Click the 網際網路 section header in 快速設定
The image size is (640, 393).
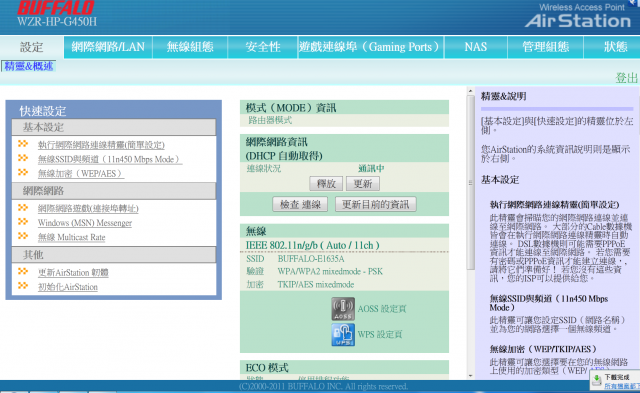click(x=113, y=191)
